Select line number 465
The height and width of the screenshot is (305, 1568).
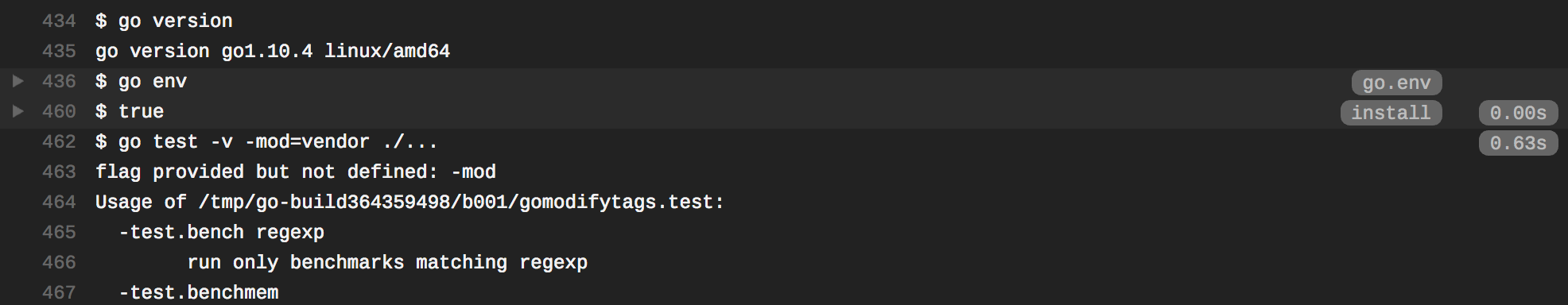click(59, 232)
